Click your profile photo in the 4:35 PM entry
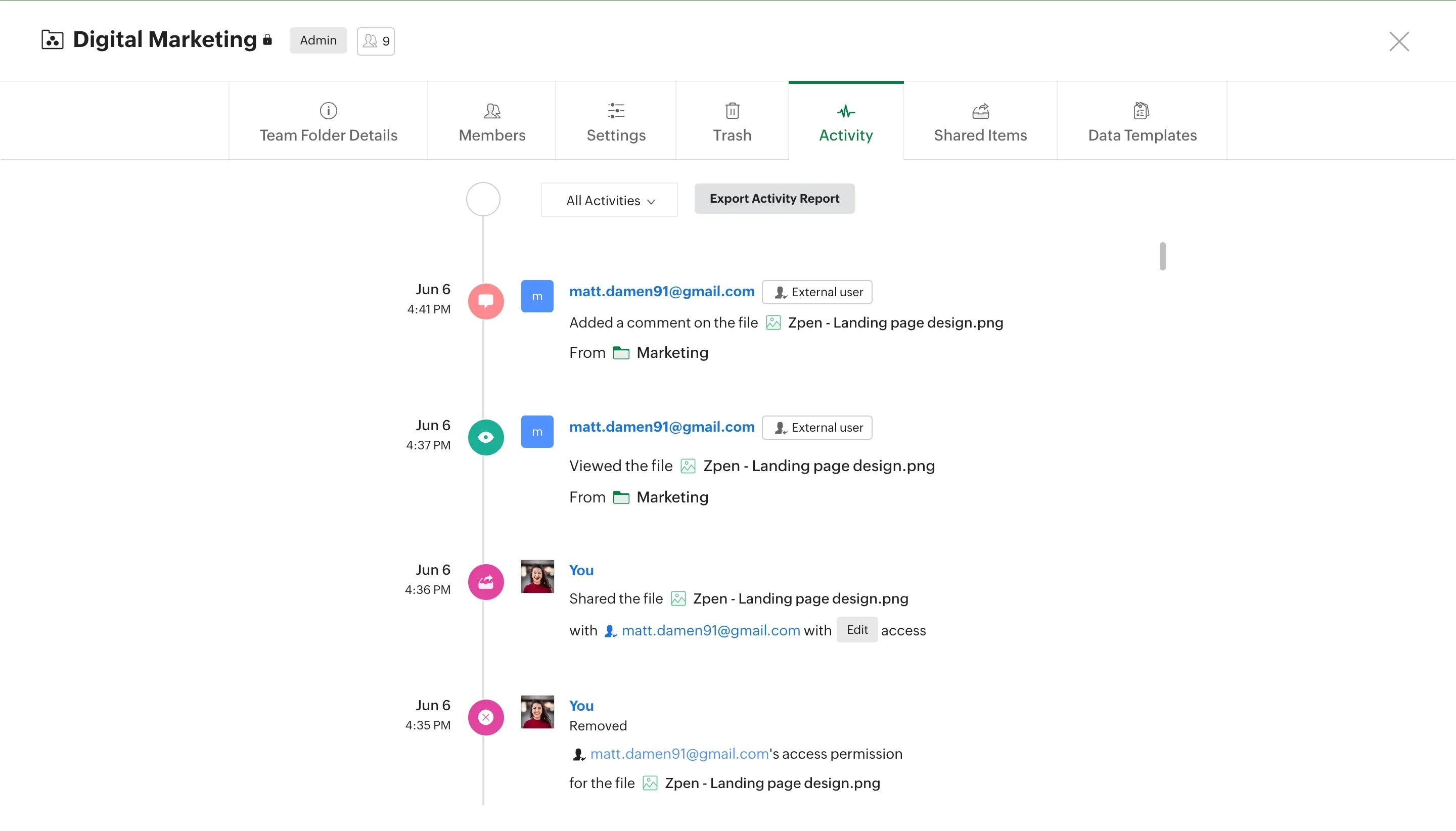Image resolution: width=1456 pixels, height=831 pixels. (x=537, y=712)
